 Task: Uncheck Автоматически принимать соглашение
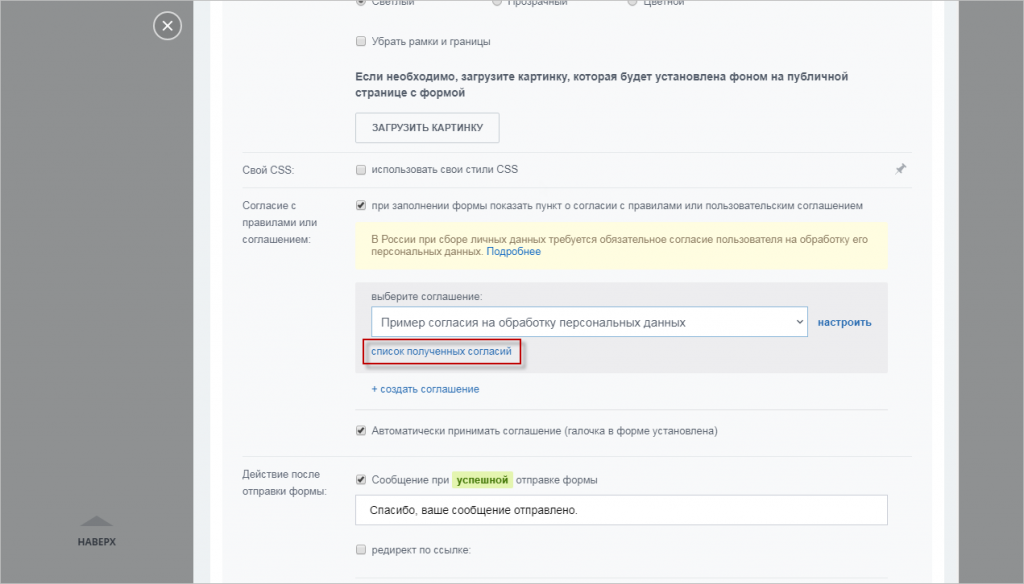[x=360, y=430]
